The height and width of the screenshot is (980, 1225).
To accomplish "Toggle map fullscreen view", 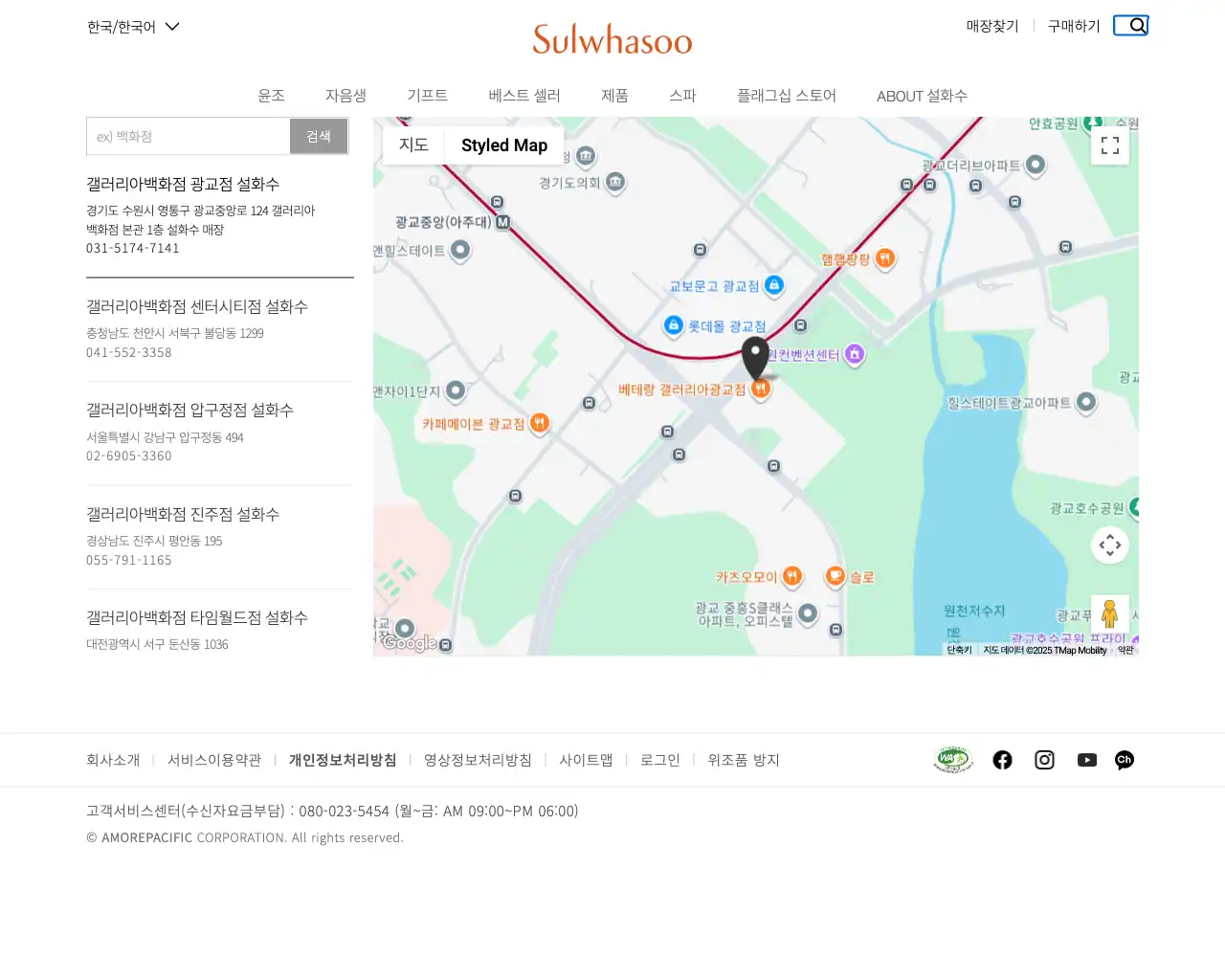I will (1110, 145).
